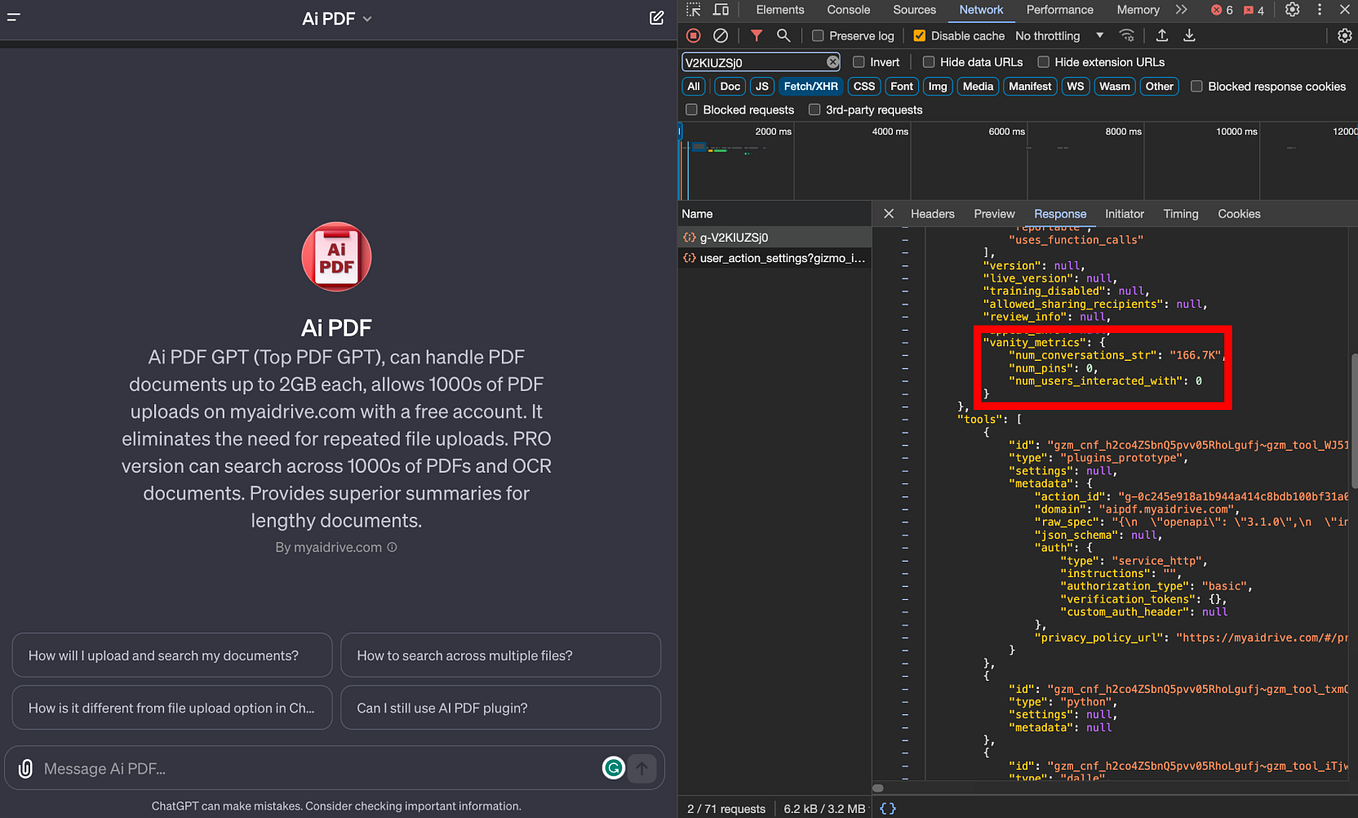Stop recording the network log
Screen dimensions: 1358x818
click(x=693, y=35)
